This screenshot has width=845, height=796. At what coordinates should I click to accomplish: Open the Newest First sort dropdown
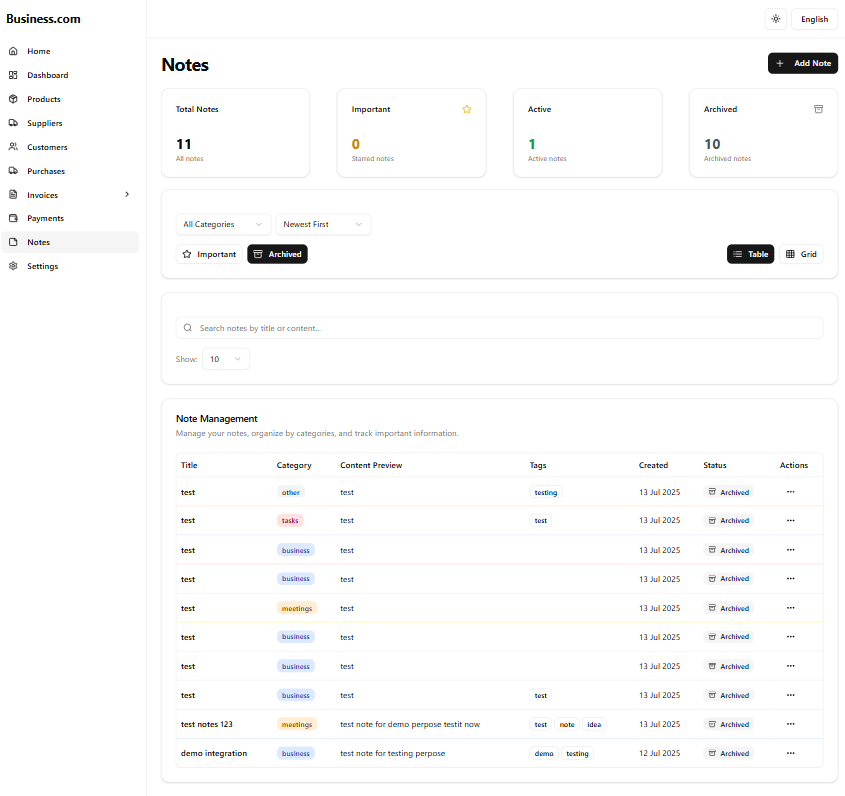pos(323,224)
